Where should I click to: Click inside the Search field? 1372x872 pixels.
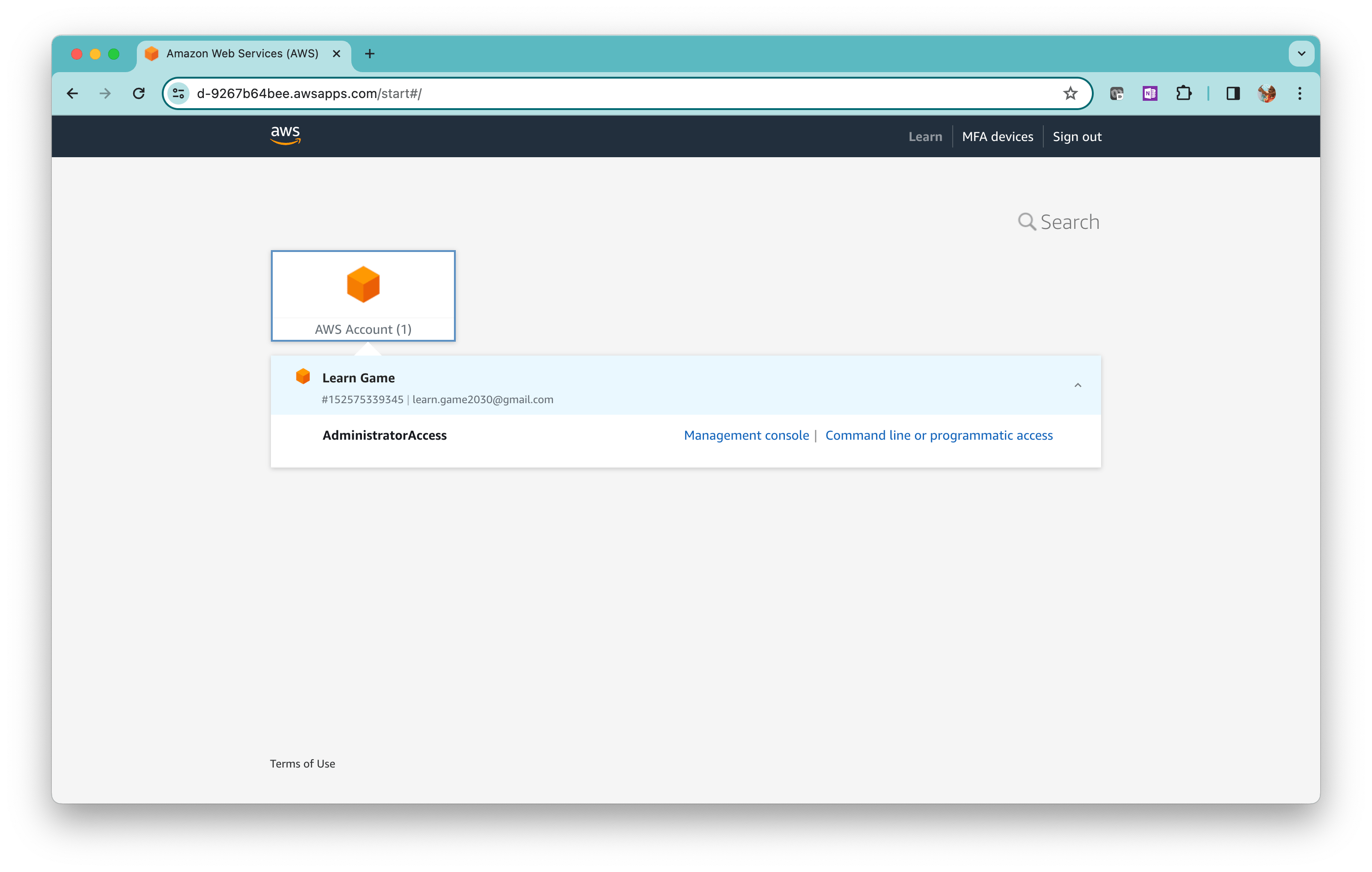tap(1071, 222)
